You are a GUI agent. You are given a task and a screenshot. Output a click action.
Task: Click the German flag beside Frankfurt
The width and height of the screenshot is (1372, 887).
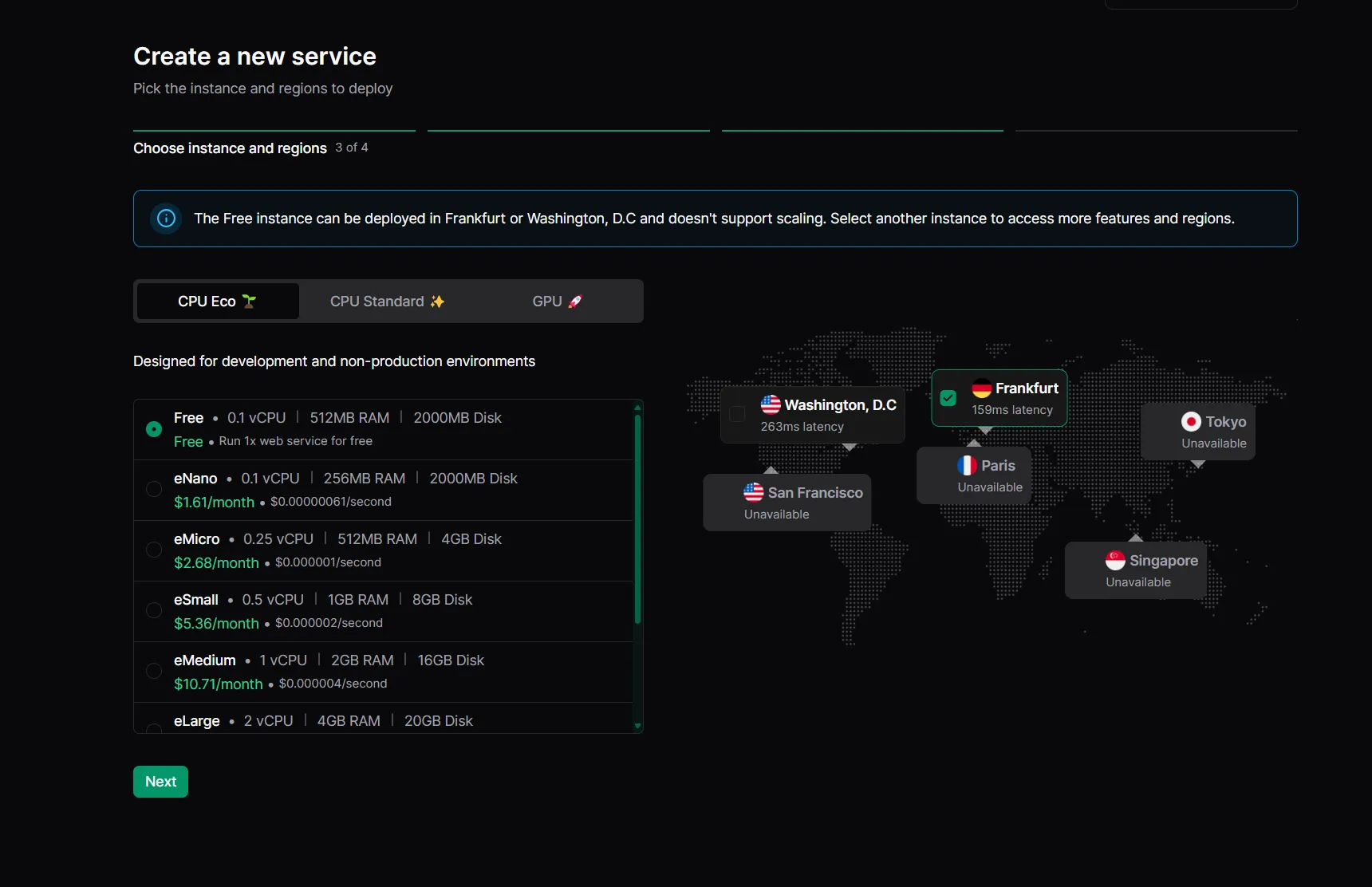982,388
